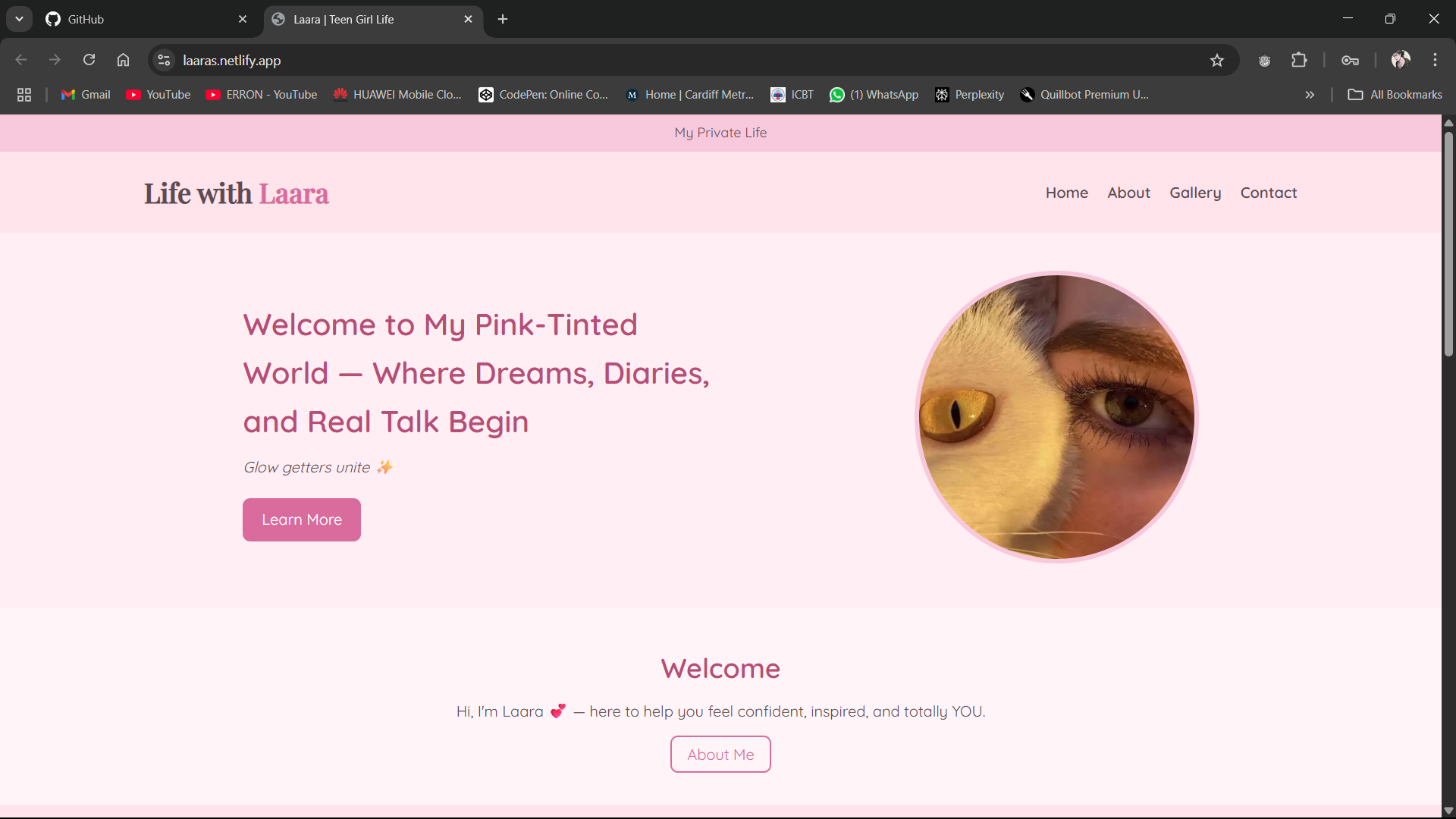Screen dimensions: 1456x819
Task: Open the WhatsApp bookmark
Action: [x=874, y=94]
